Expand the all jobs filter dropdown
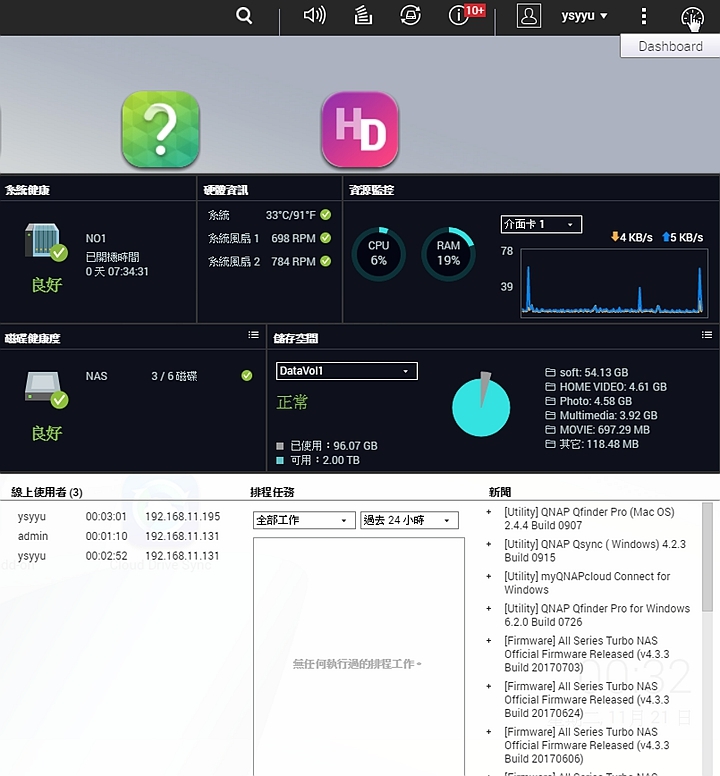This screenshot has height=776, width=720. 304,520
